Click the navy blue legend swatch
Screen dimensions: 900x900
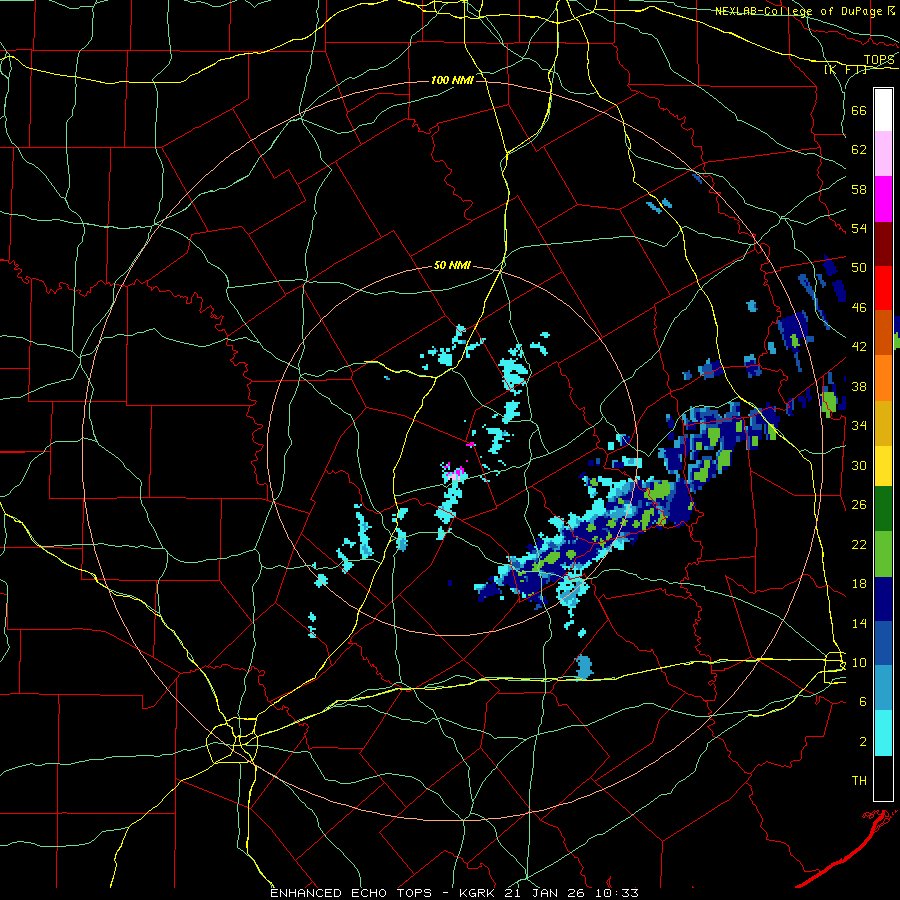click(883, 599)
